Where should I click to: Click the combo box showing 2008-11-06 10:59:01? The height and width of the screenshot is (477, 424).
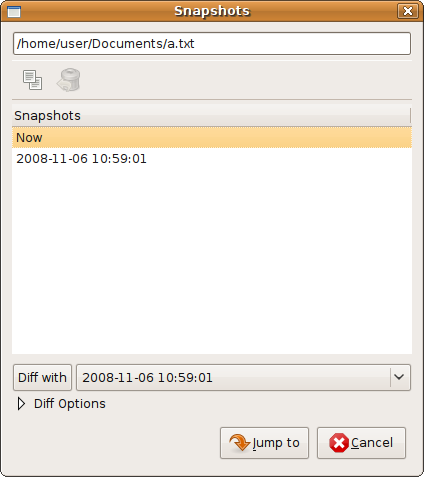[244, 377]
